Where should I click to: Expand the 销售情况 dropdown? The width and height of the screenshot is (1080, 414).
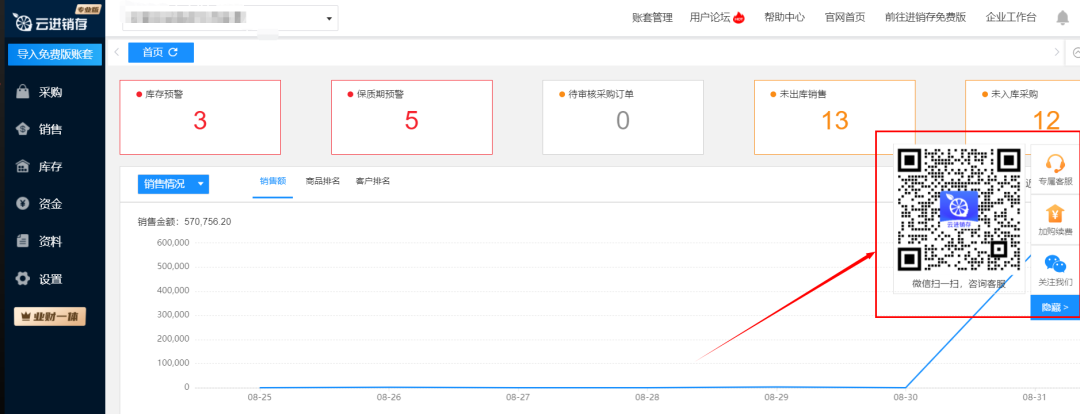tap(173, 184)
